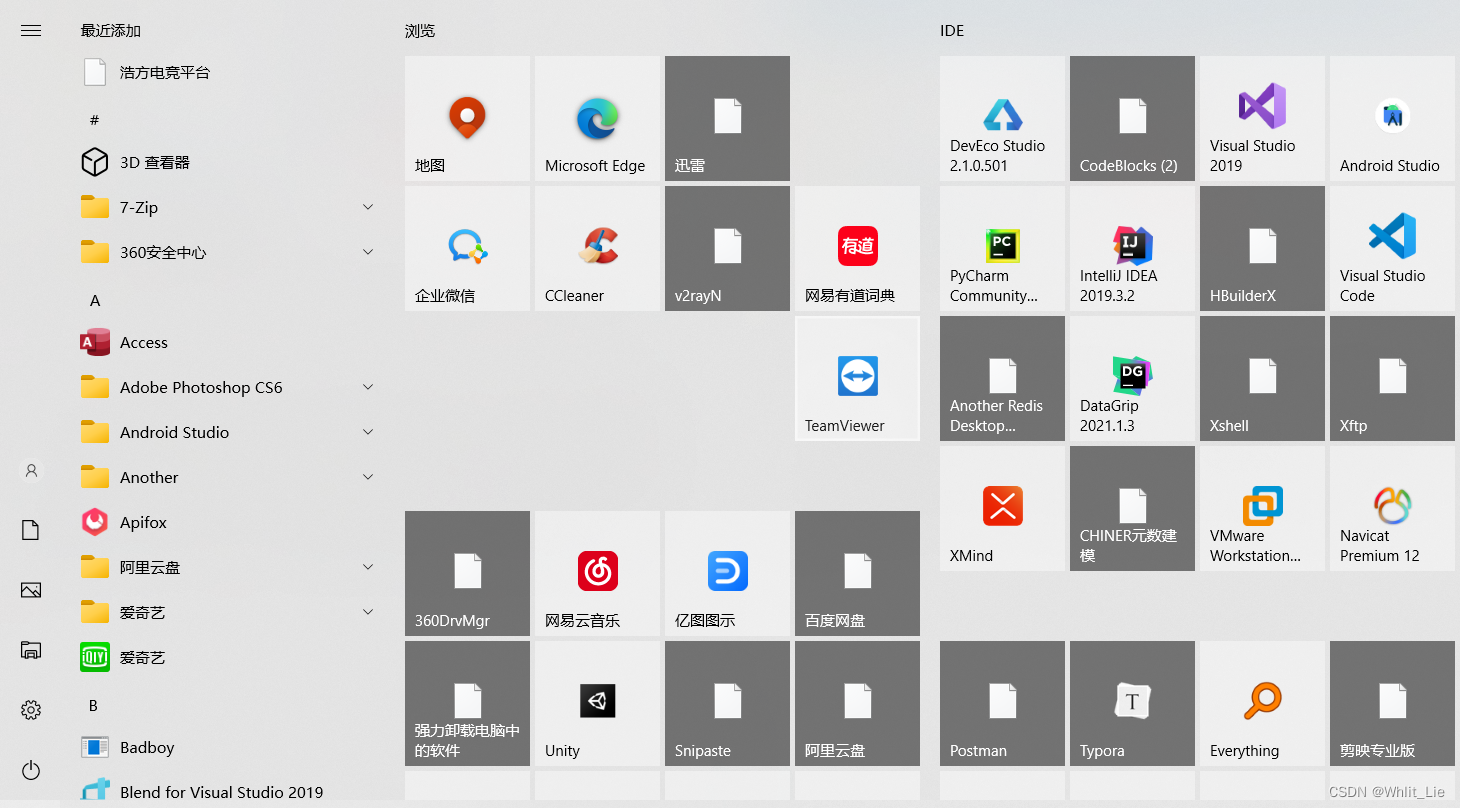
Task: Open Visual Studio Code tile
Action: [x=1392, y=248]
